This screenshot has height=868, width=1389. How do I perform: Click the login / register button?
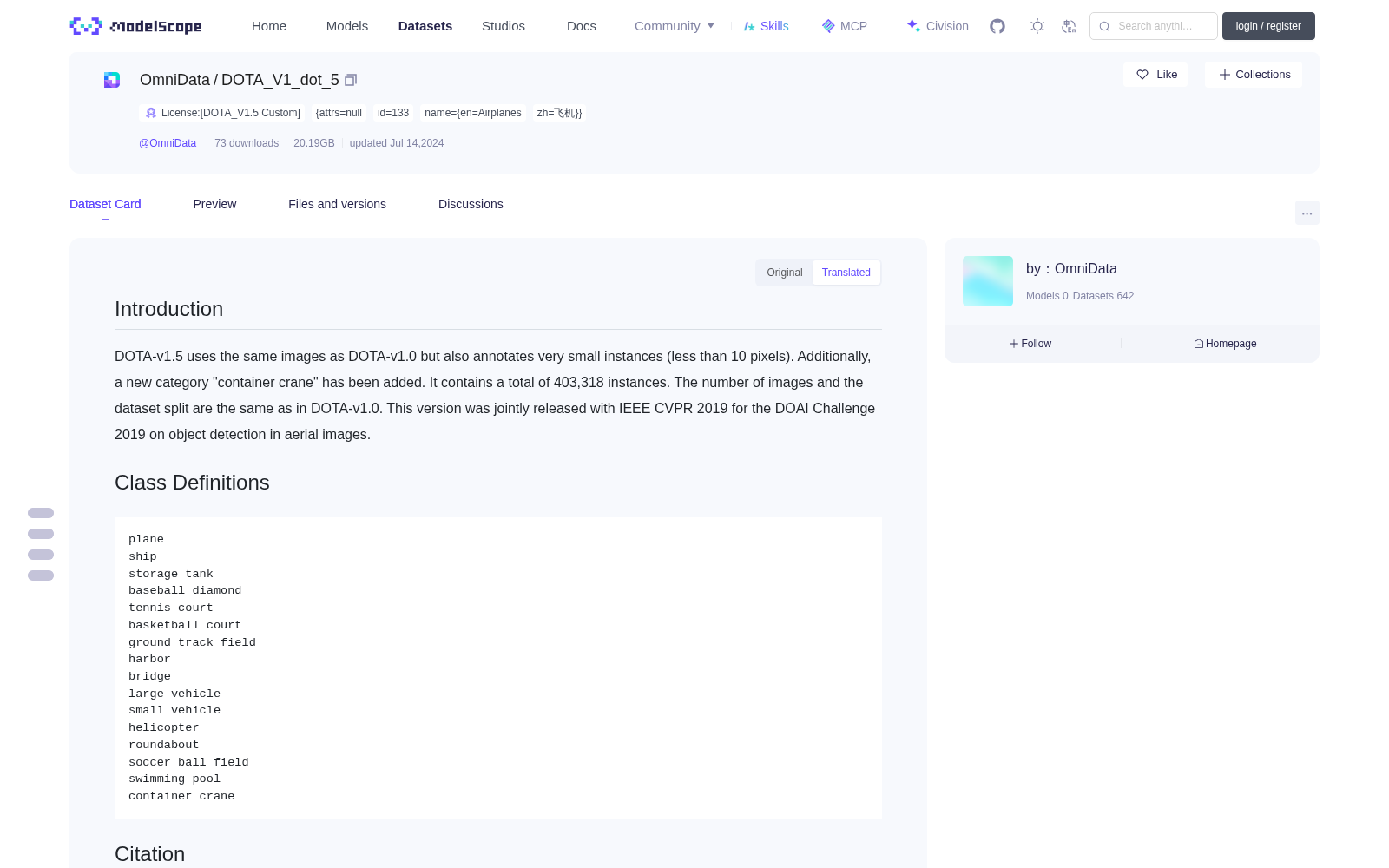1268,26
